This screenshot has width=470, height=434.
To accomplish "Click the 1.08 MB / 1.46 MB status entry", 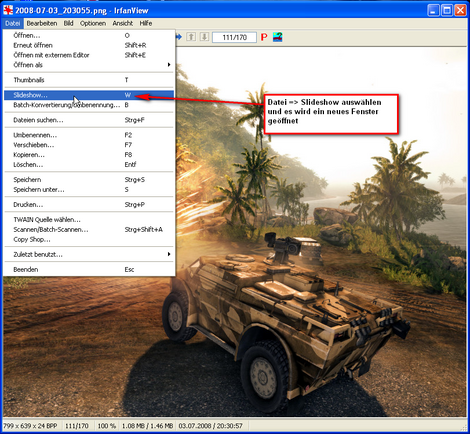I will pyautogui.click(x=147, y=426).
